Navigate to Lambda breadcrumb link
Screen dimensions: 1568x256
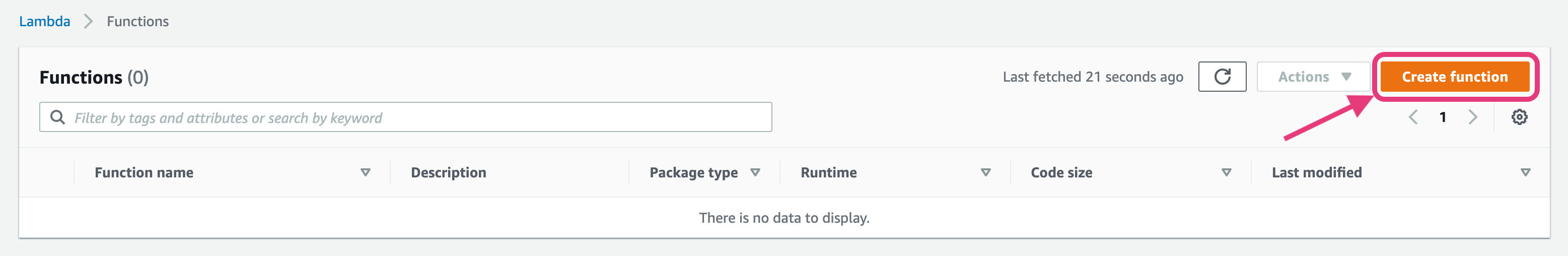(44, 21)
